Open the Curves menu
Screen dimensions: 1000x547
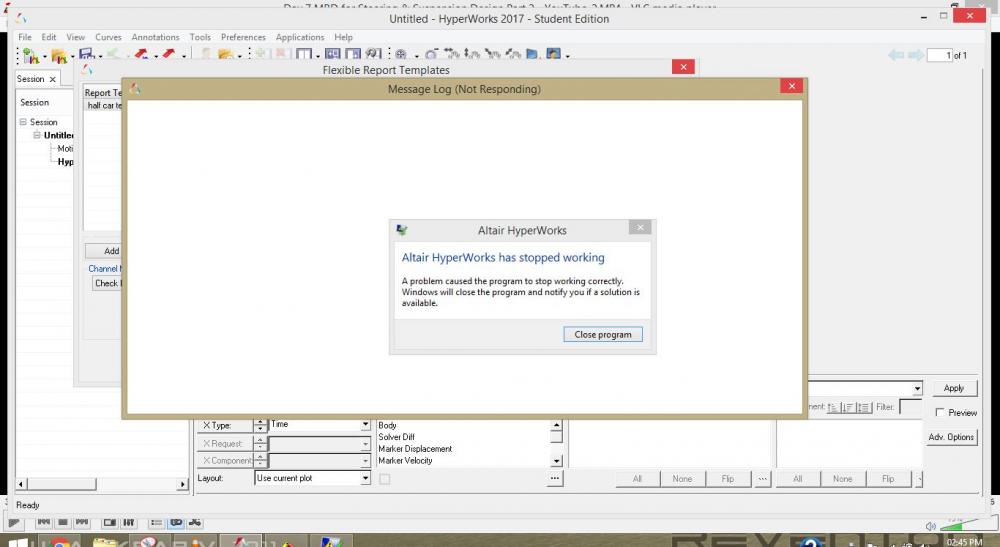tap(108, 37)
